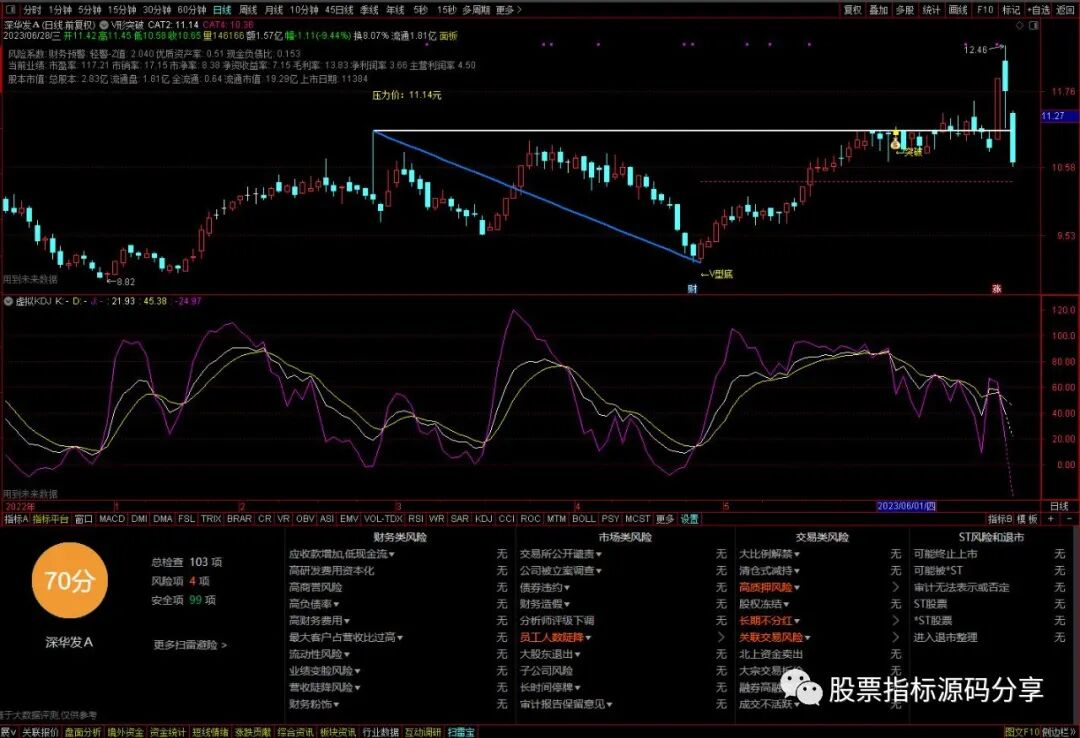Click the V形突破 indicator round icon
Screen dimensions: 1080x738
[x=105, y=25]
